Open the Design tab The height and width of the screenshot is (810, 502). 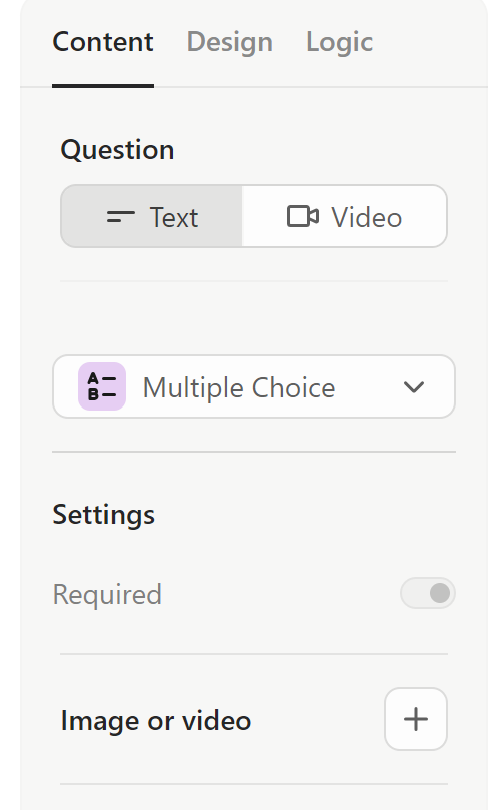tap(229, 42)
